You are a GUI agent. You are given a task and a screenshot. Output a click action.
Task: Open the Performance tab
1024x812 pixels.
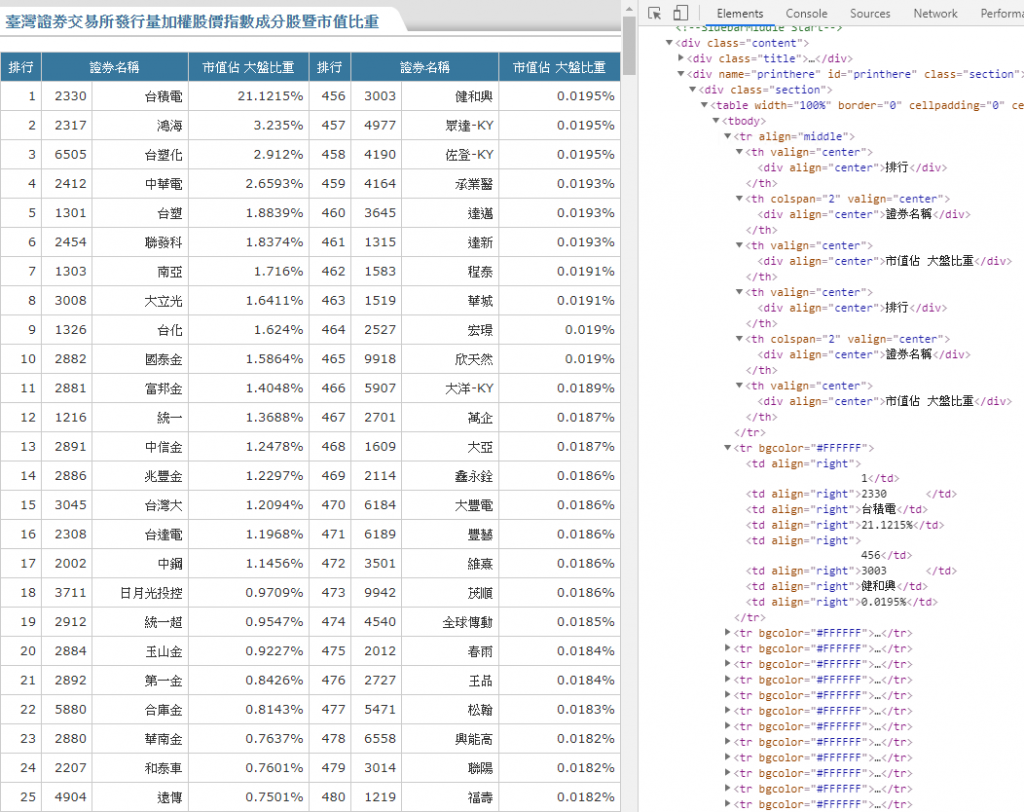(x=1001, y=13)
